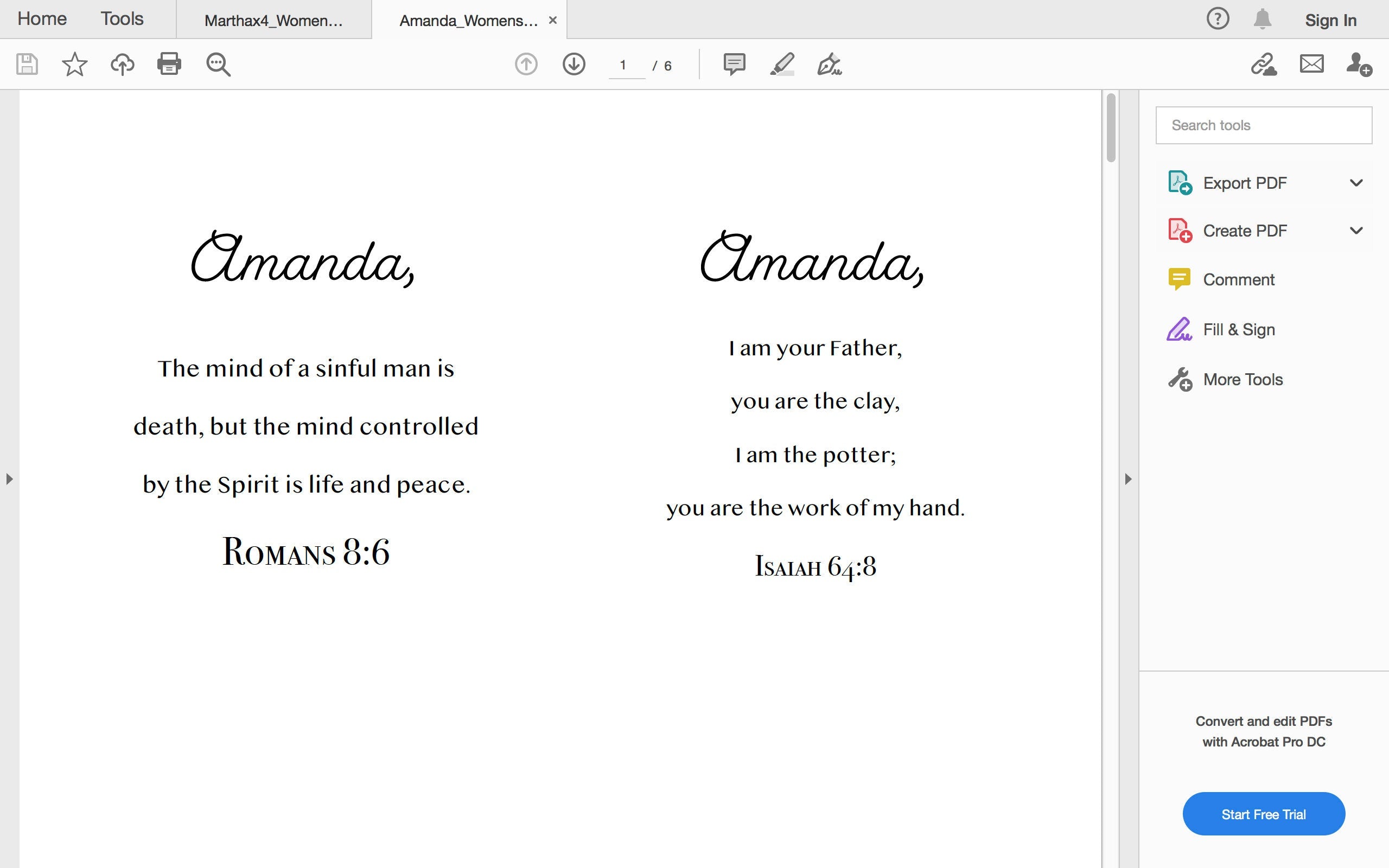This screenshot has width=1389, height=868.
Task: Go to next page with down arrow
Action: 574,63
